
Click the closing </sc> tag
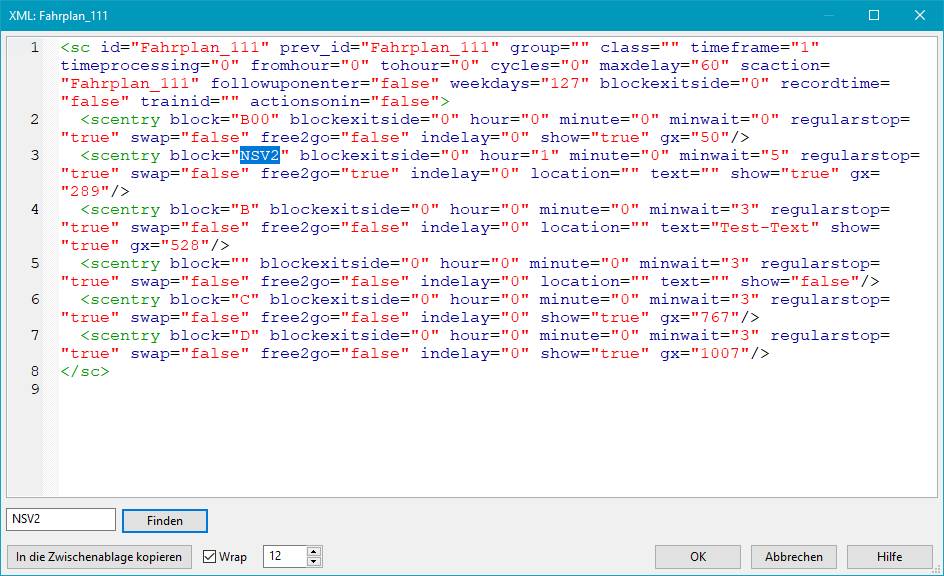(x=85, y=372)
